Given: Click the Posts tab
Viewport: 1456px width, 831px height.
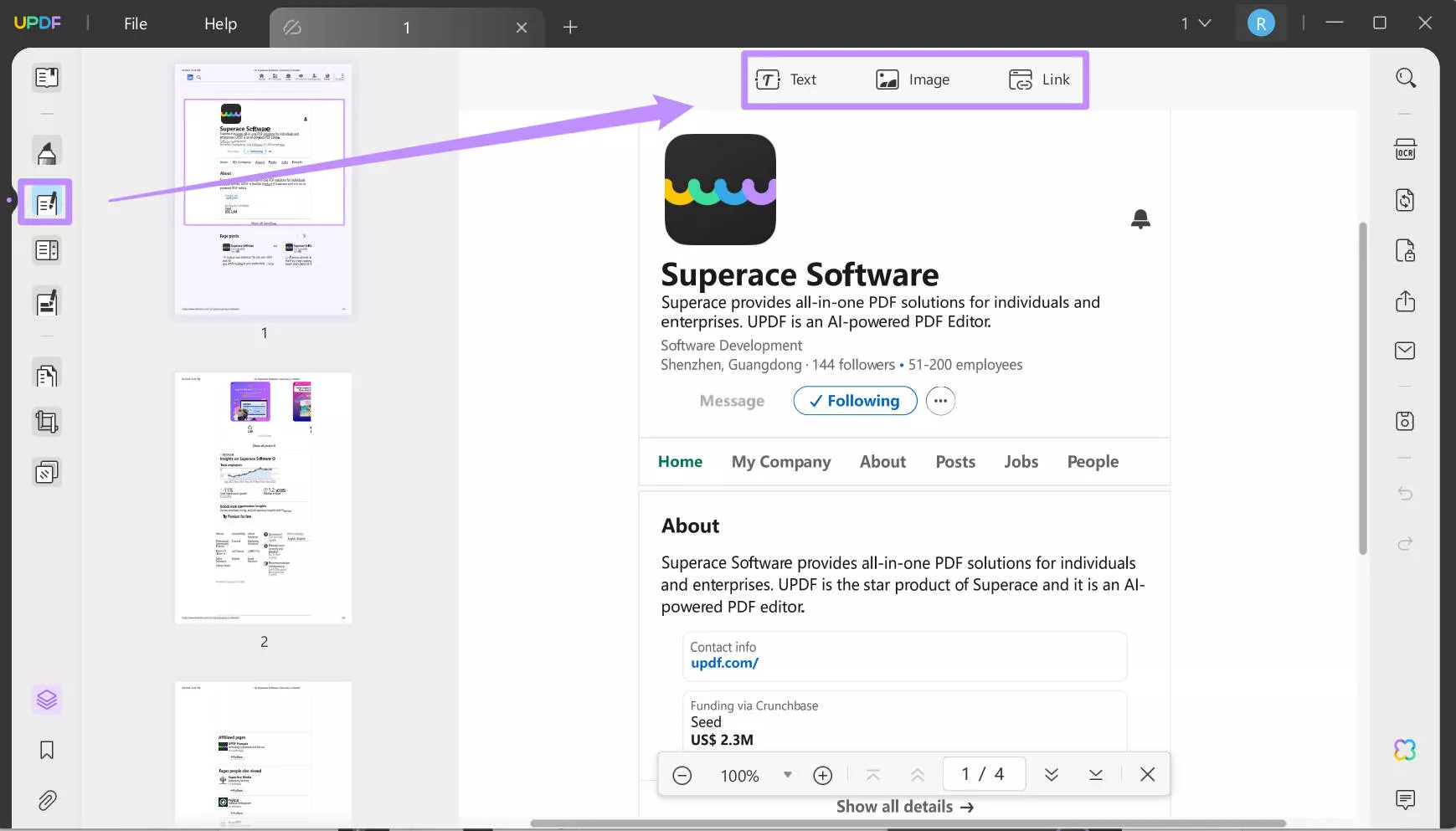Looking at the screenshot, I should [x=955, y=462].
